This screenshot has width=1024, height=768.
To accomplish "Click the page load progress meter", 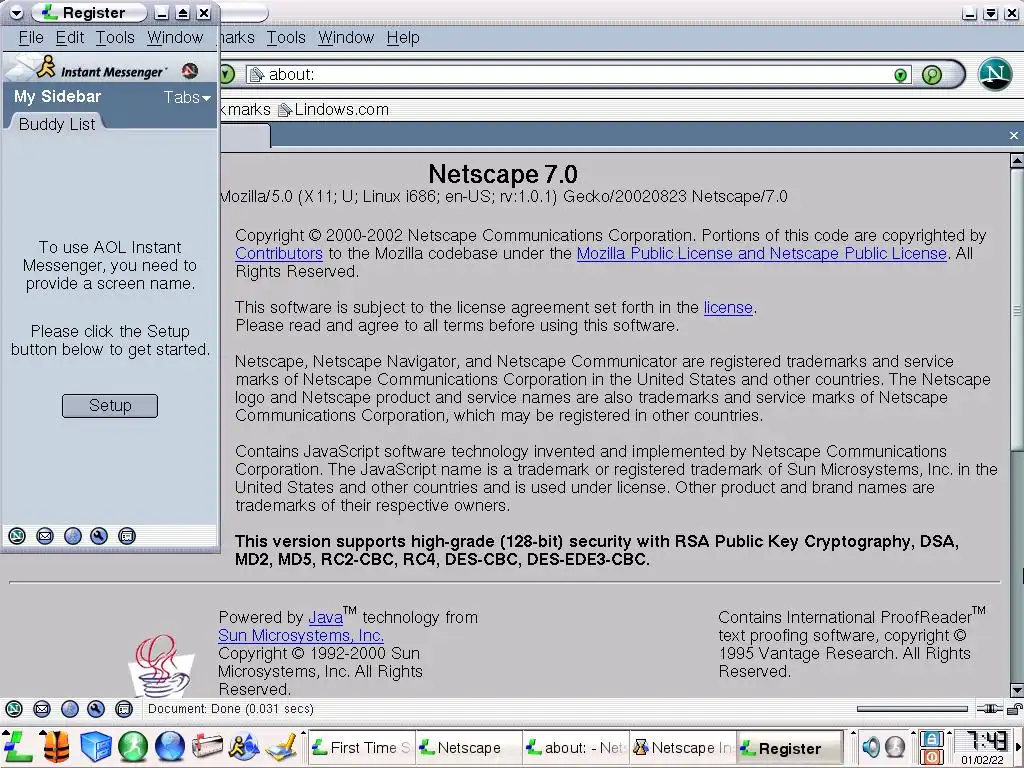I will [912, 709].
